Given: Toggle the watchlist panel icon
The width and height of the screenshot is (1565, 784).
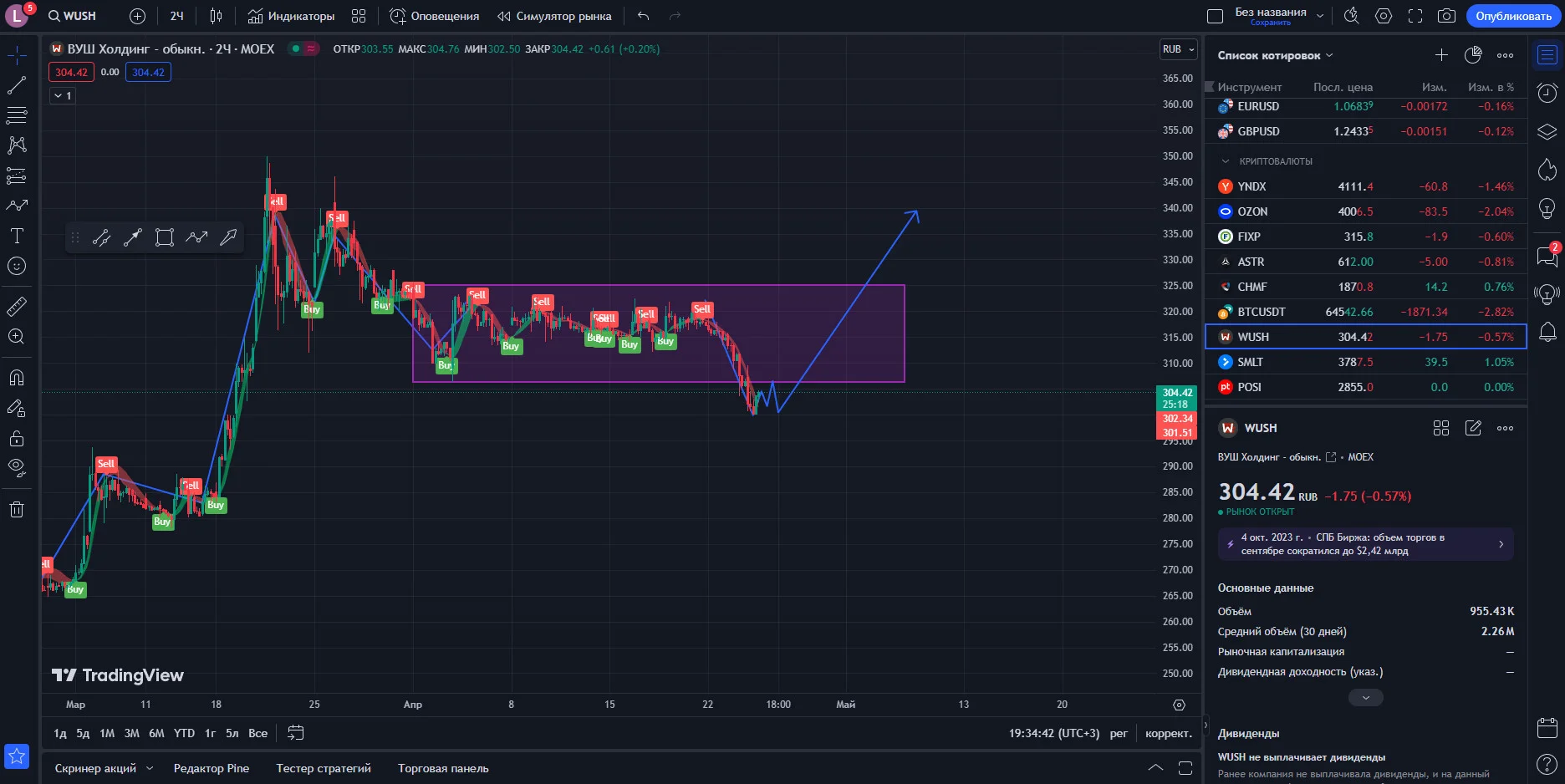Looking at the screenshot, I should [1547, 55].
